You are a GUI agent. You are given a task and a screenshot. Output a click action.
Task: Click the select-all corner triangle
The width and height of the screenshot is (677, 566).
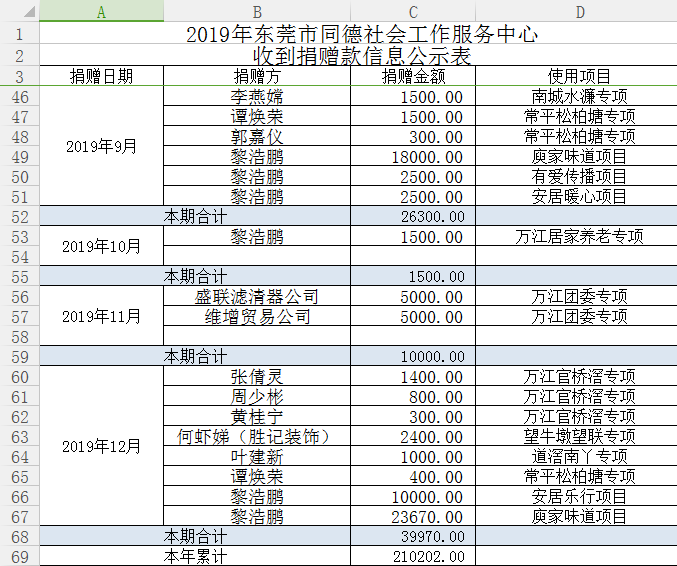[29, 11]
